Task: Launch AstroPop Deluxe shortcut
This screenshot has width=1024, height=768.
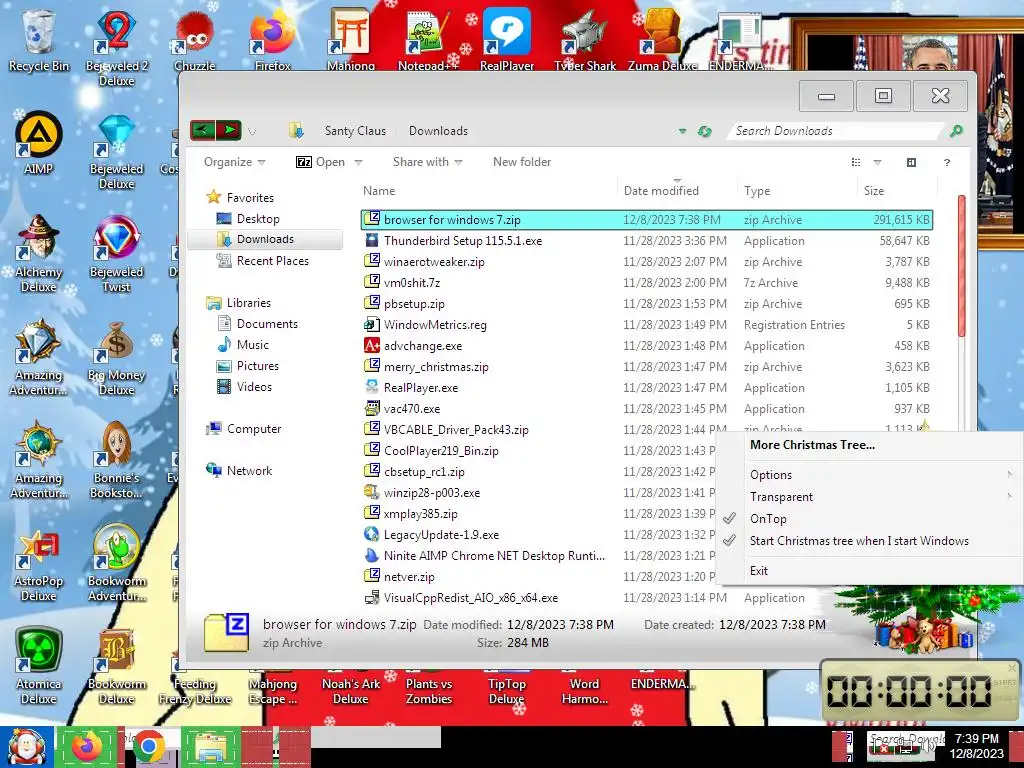Action: (x=39, y=563)
